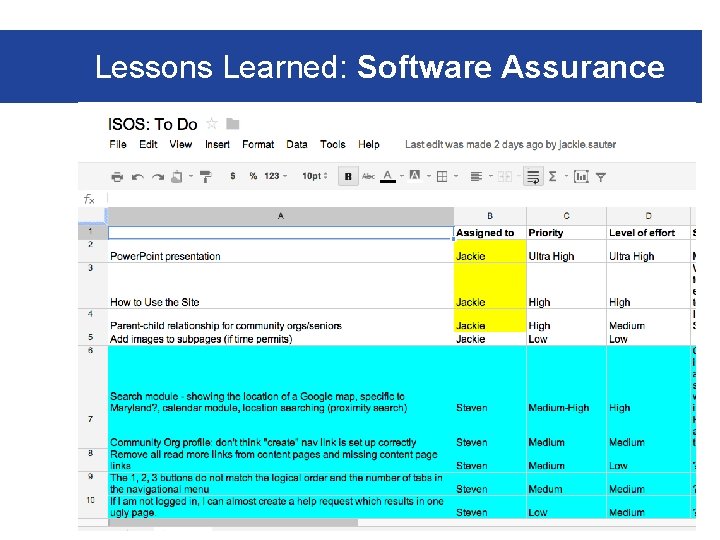Select column C header
720x540 pixels.
566,216
